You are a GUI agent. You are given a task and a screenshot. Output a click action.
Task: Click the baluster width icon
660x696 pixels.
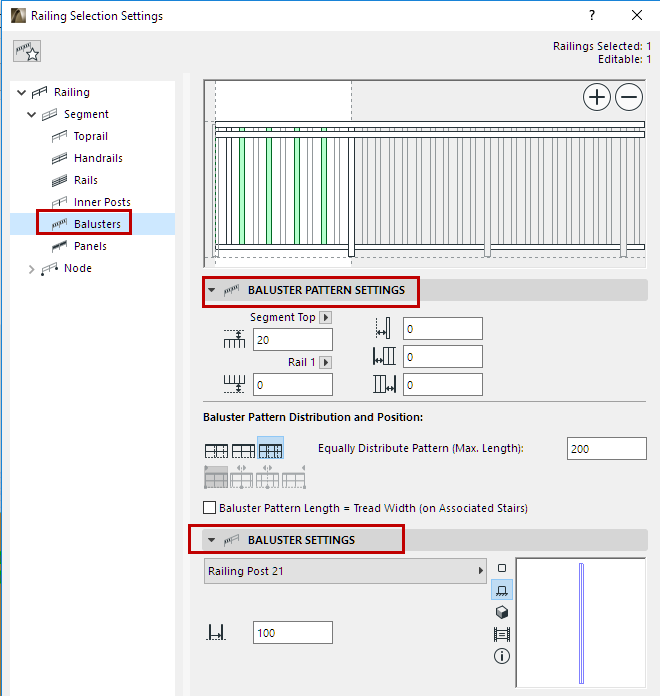click(x=216, y=633)
